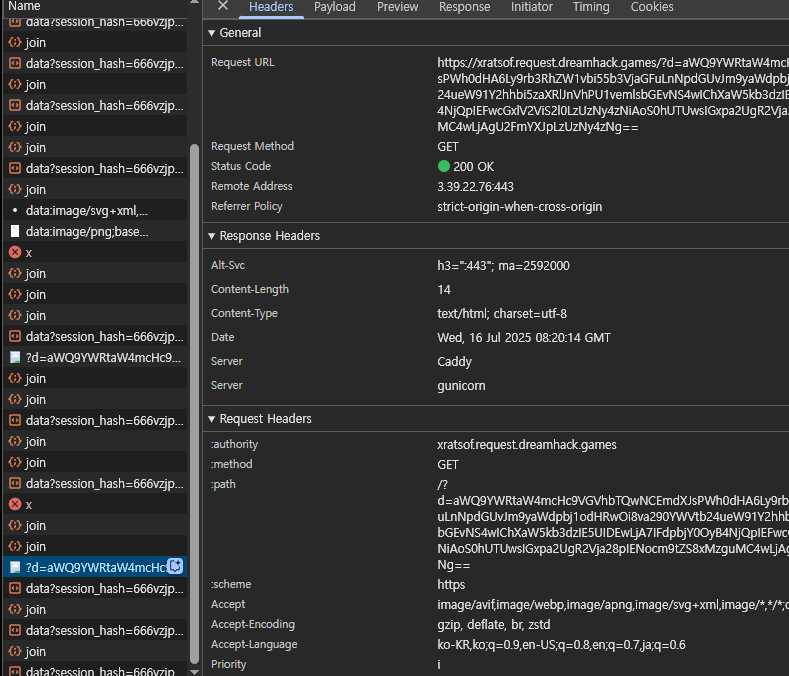Click the override badge icon on selected request

pos(175,566)
